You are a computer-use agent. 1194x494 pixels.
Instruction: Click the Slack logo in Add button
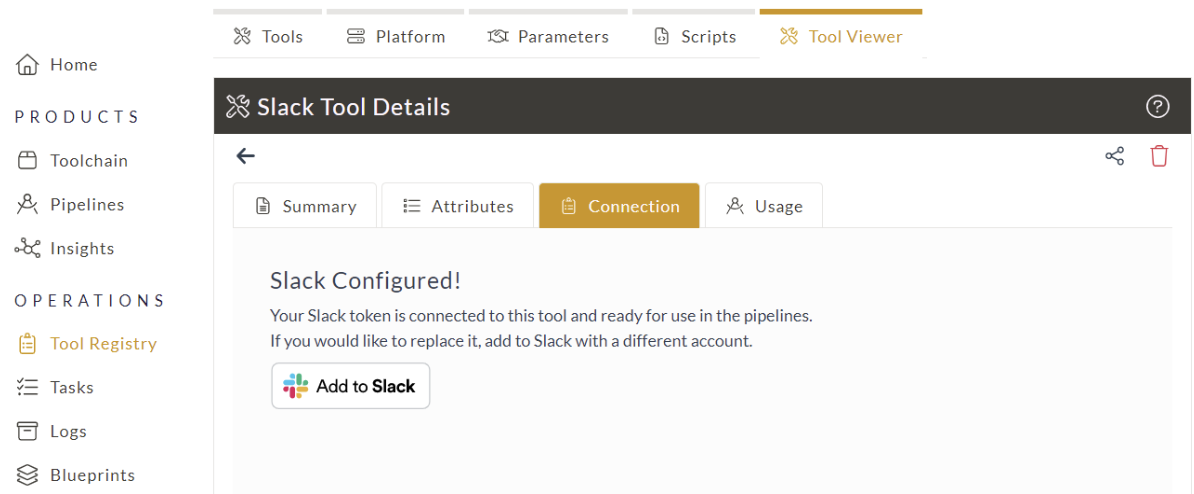point(295,386)
